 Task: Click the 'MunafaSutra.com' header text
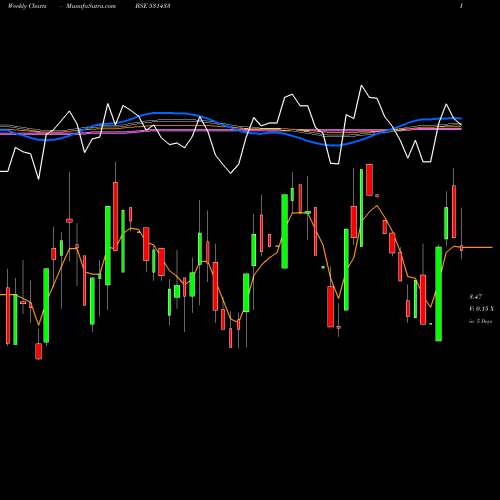91,6
